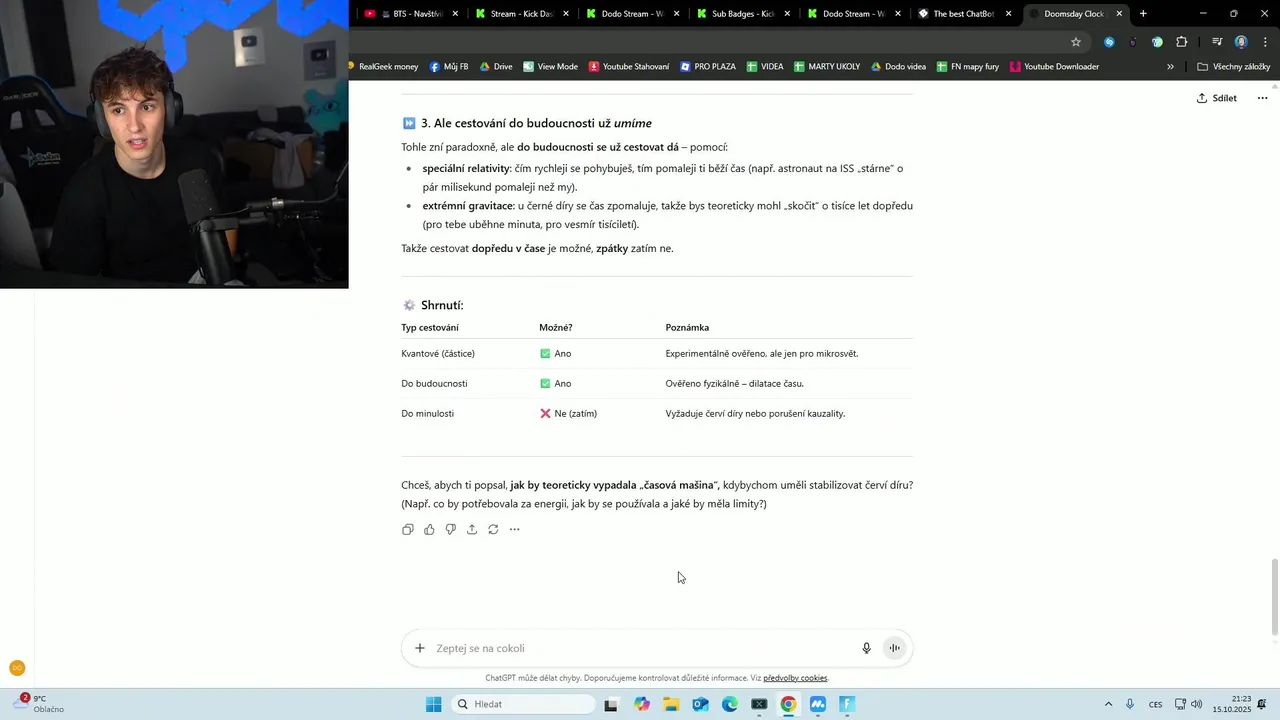This screenshot has width=1280, height=720.
Task: Open Chrome's three-dot menu
Action: coord(1263,42)
